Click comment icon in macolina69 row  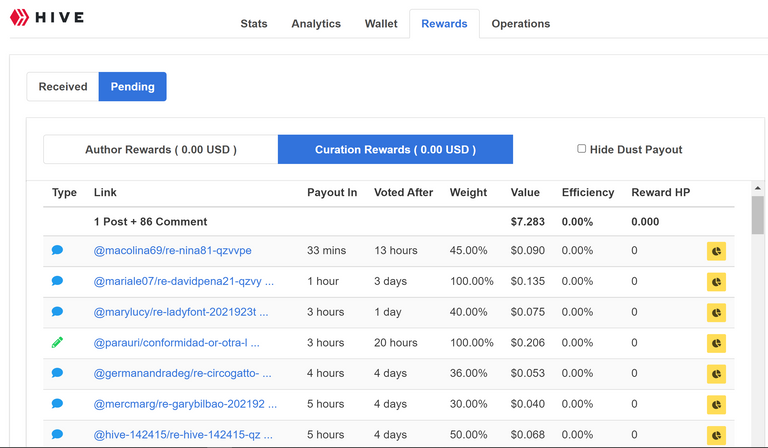pos(57,250)
